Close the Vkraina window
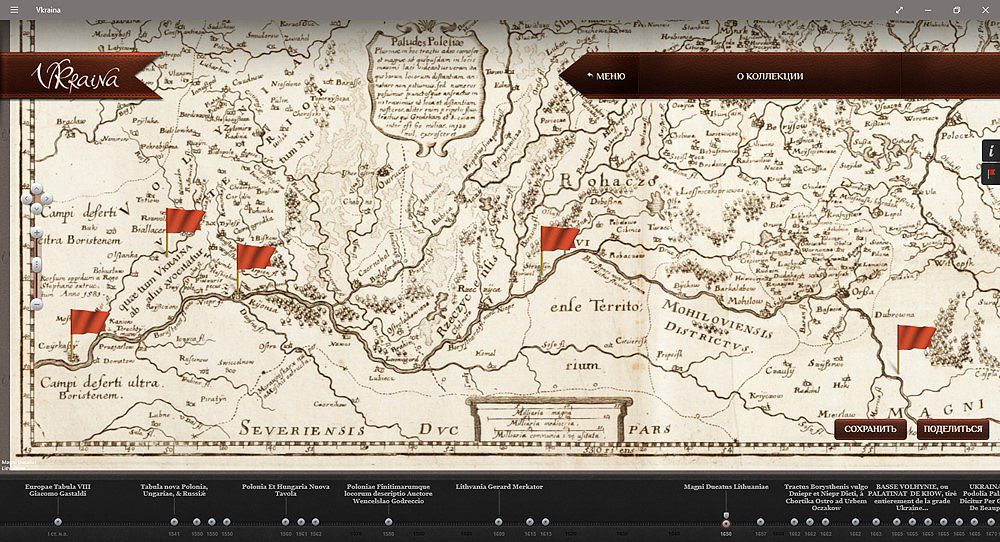The image size is (1000, 542). pyautogui.click(x=986, y=10)
